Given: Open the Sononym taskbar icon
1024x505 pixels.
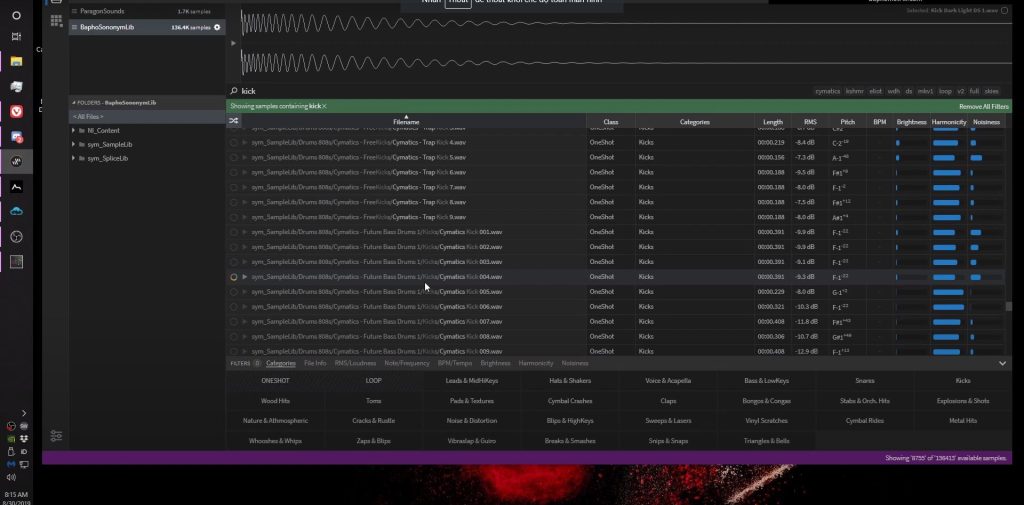Looking at the screenshot, I should click(x=16, y=161).
